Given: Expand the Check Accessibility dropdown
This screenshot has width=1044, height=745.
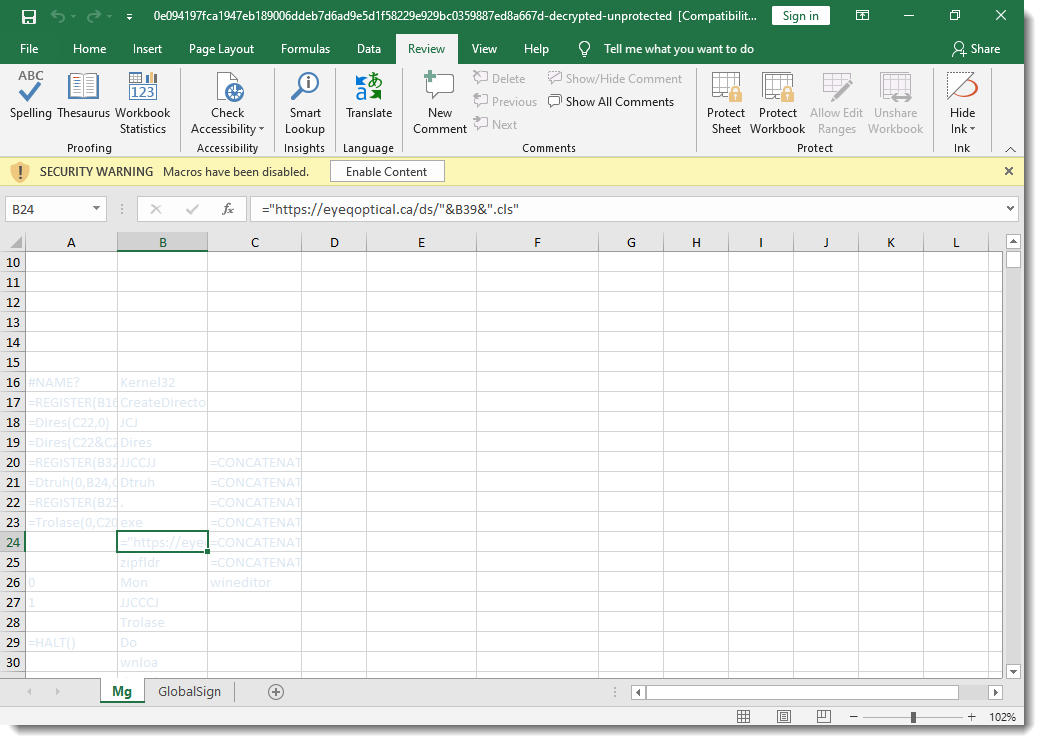Looking at the screenshot, I should coord(261,129).
